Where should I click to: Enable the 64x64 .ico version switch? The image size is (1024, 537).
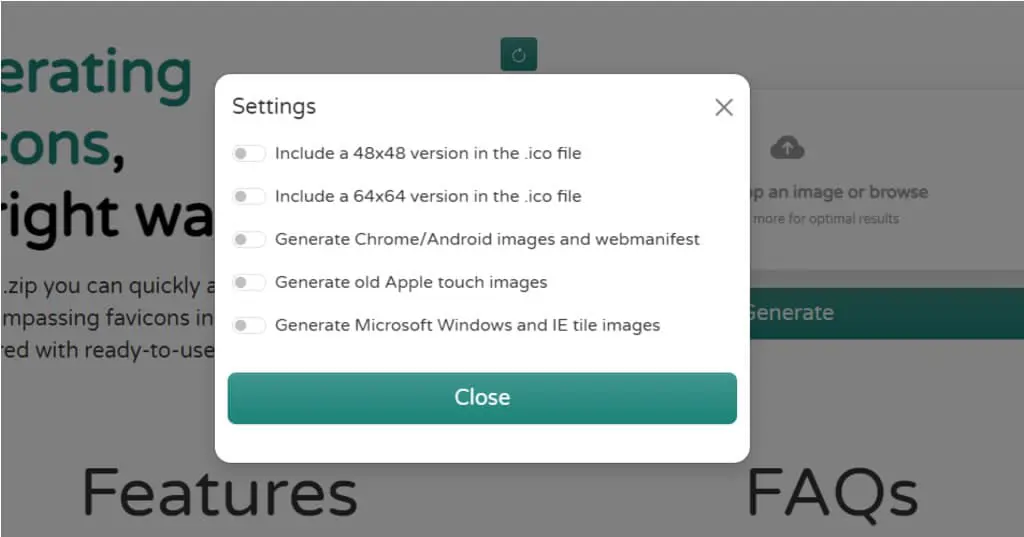pos(248,197)
